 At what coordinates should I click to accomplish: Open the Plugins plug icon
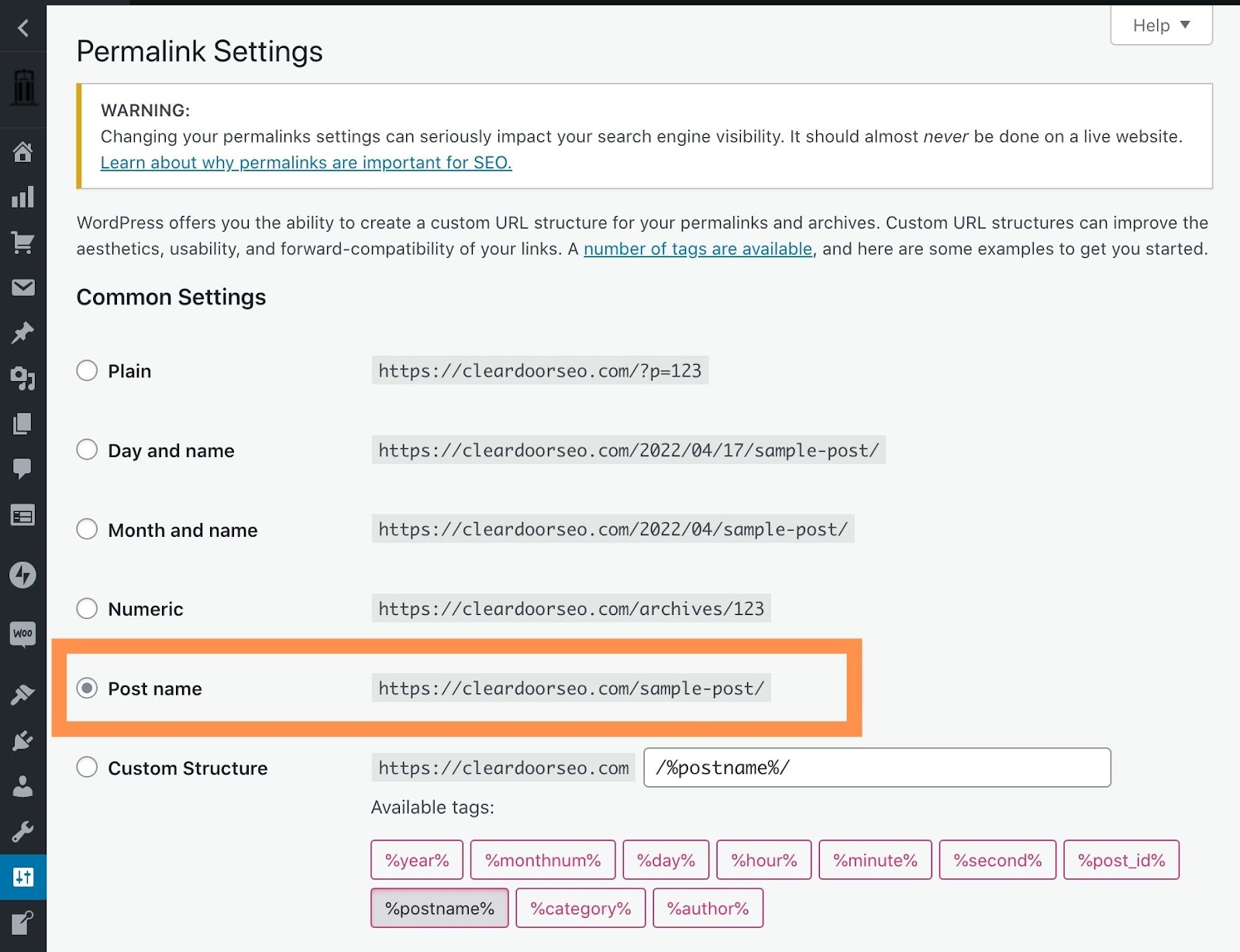tap(23, 741)
